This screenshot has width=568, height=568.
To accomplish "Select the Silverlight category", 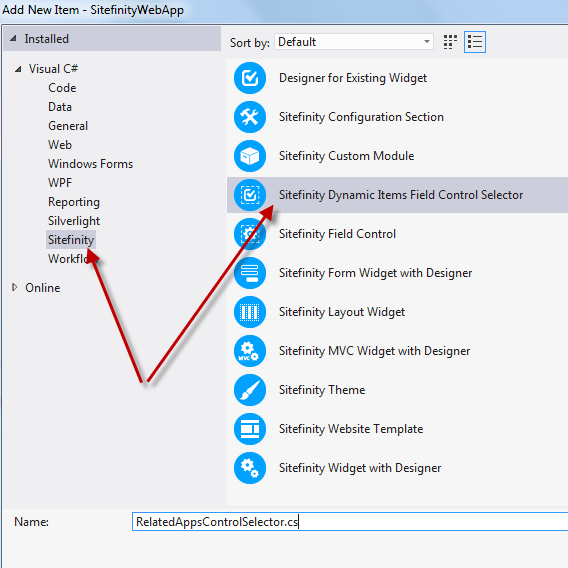I will [74, 221].
